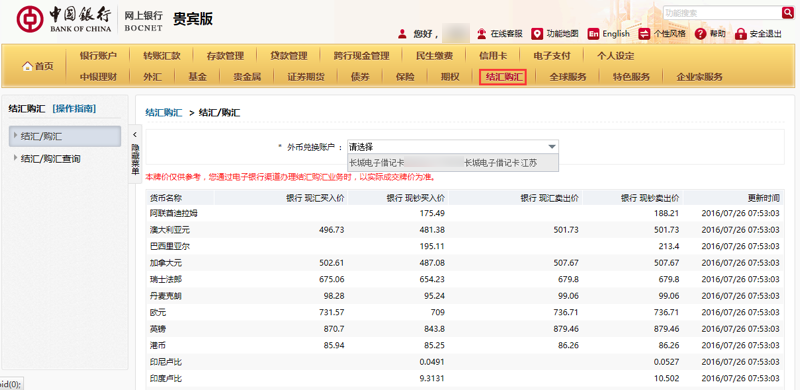Click into the 功能搜索 search field
Screen dimensions: 800x390
tap(722, 13)
